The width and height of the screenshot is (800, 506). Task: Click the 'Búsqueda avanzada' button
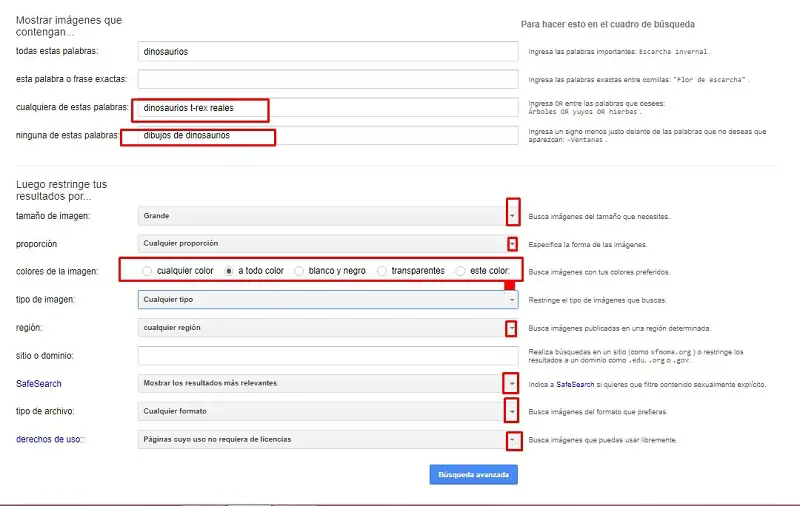click(473, 474)
